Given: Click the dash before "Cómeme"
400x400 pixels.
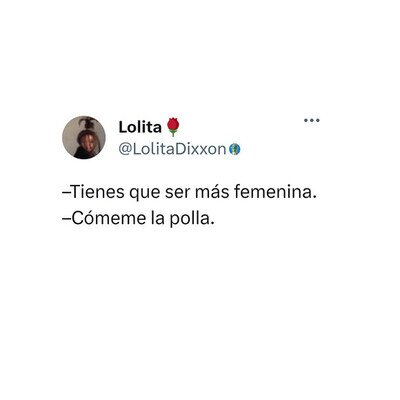Looking at the screenshot, I should pos(66,219).
